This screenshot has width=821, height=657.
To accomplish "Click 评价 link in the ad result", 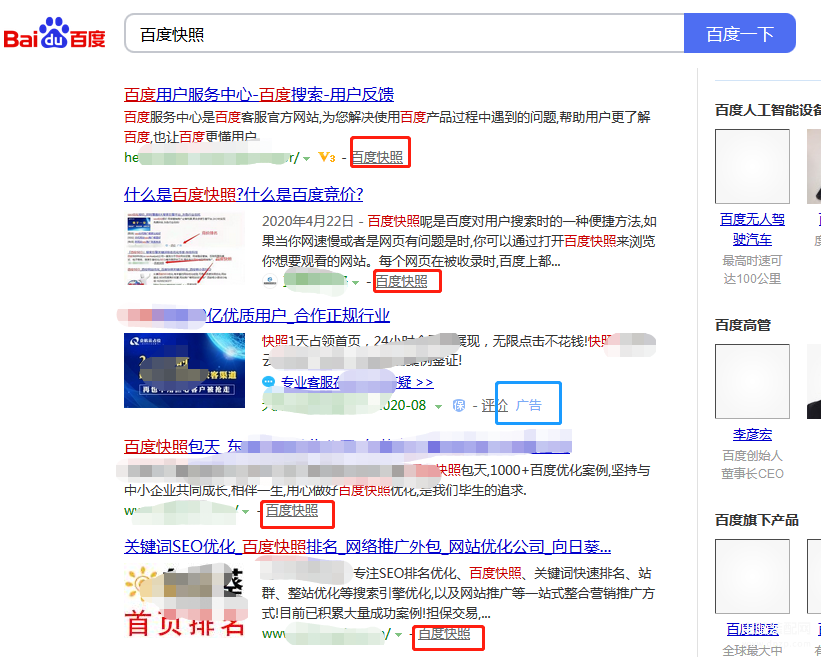I will coord(495,405).
